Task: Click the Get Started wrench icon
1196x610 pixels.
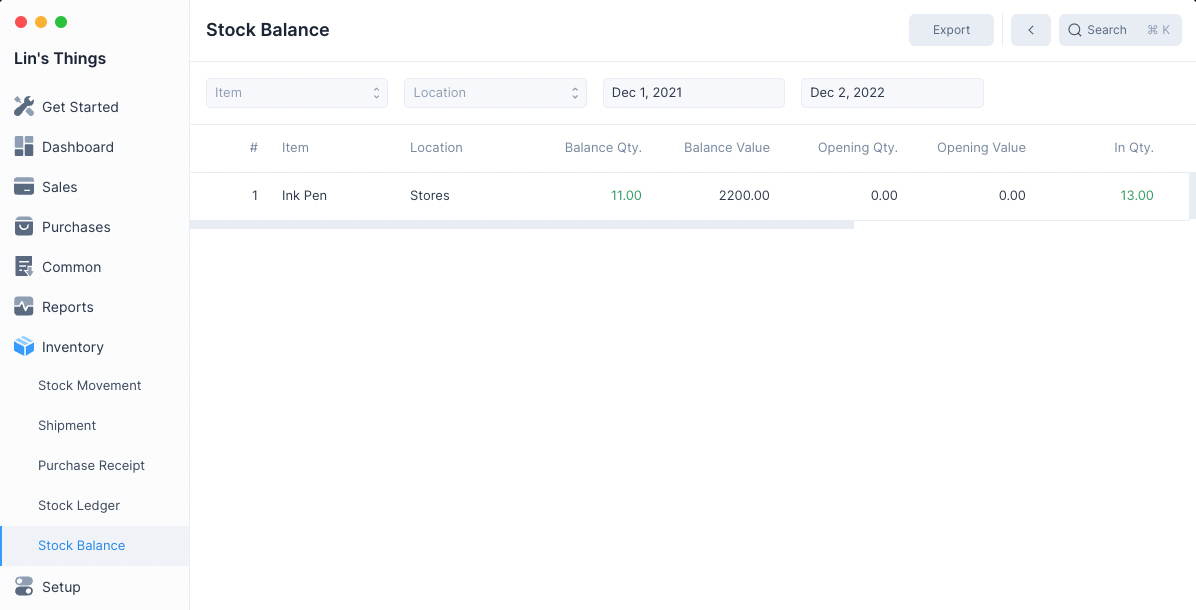Action: (24, 107)
